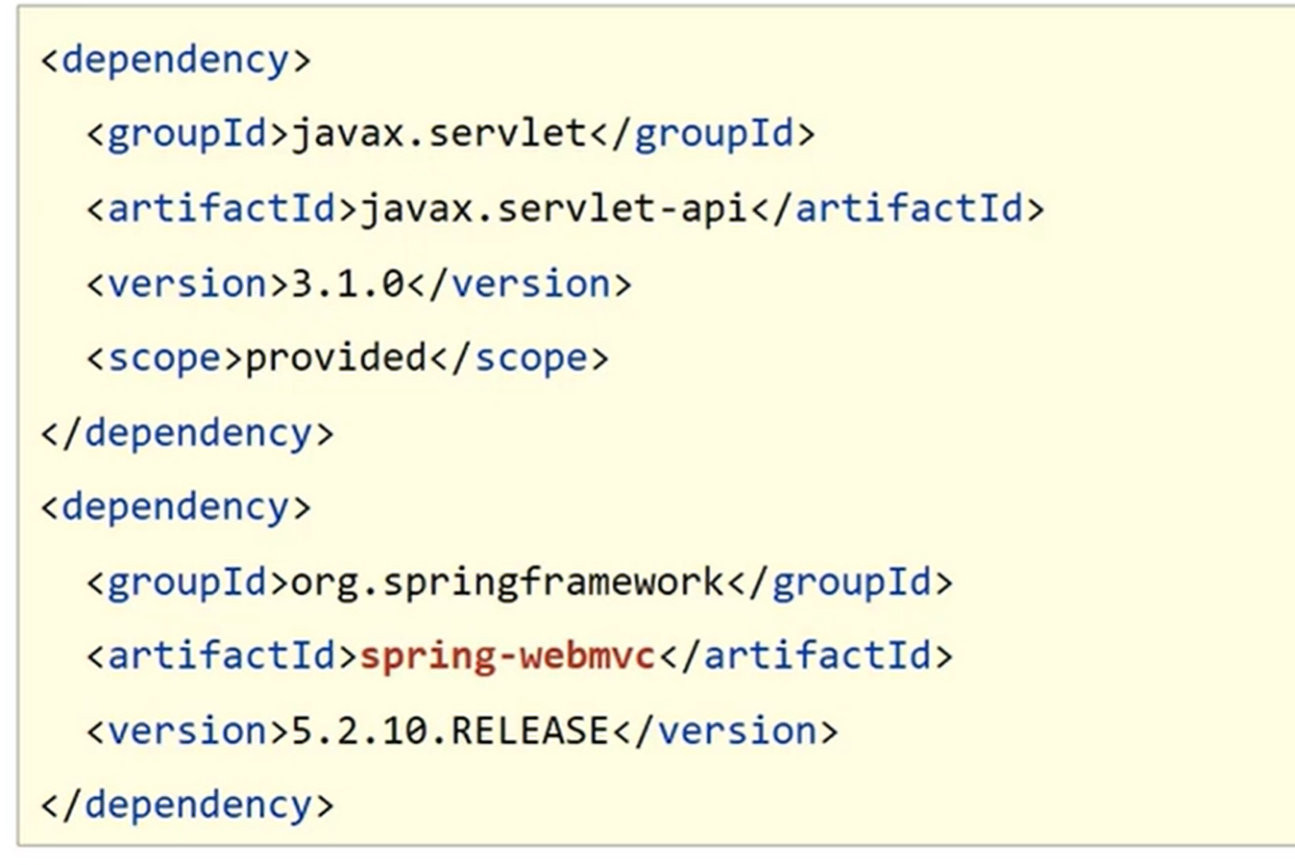Click the second opening dependency tag
The image size is (1295, 865).
[176, 507]
